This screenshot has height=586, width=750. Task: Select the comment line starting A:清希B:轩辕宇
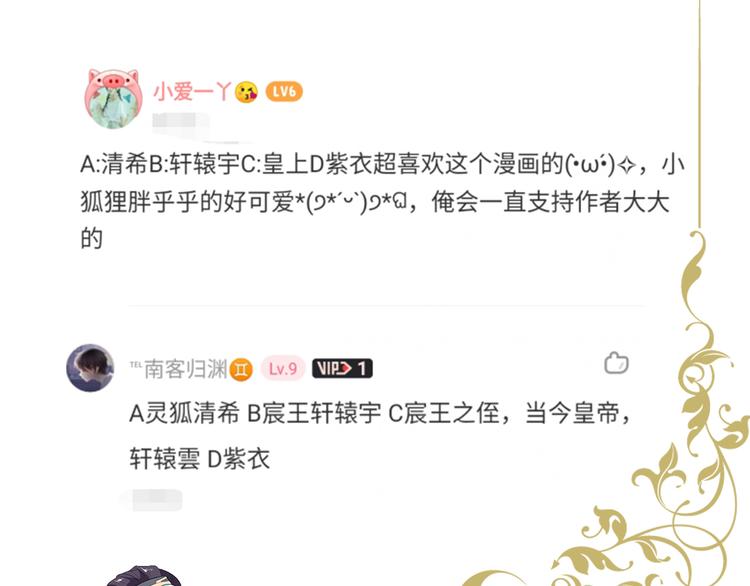383,164
